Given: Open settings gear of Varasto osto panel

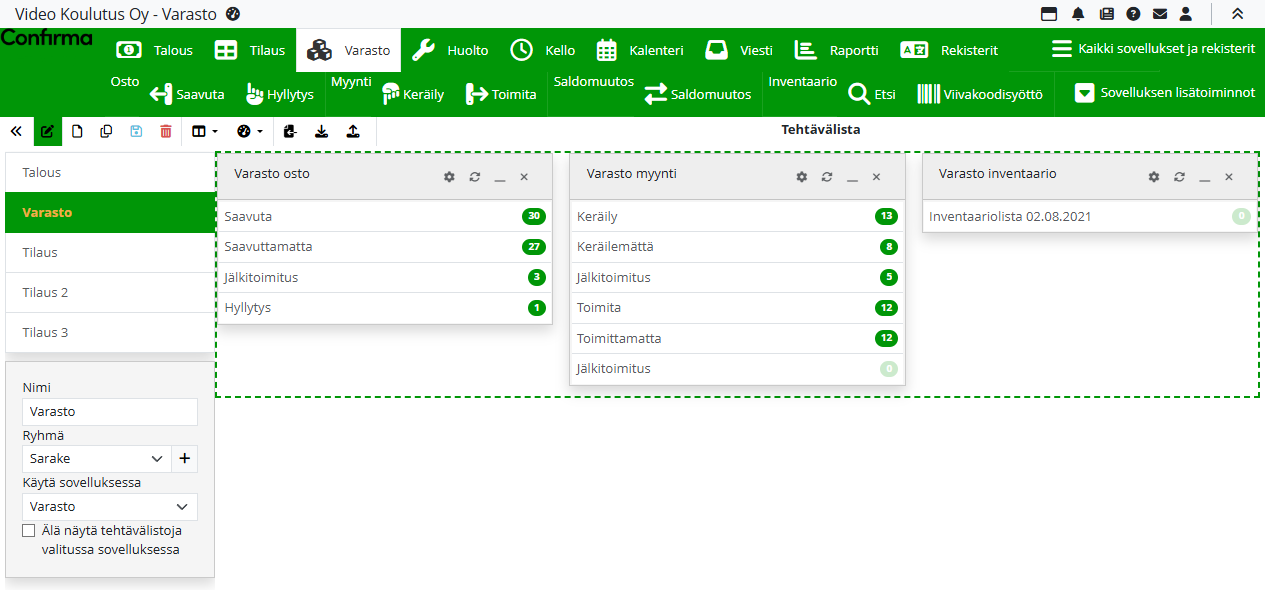Looking at the screenshot, I should tap(449, 177).
